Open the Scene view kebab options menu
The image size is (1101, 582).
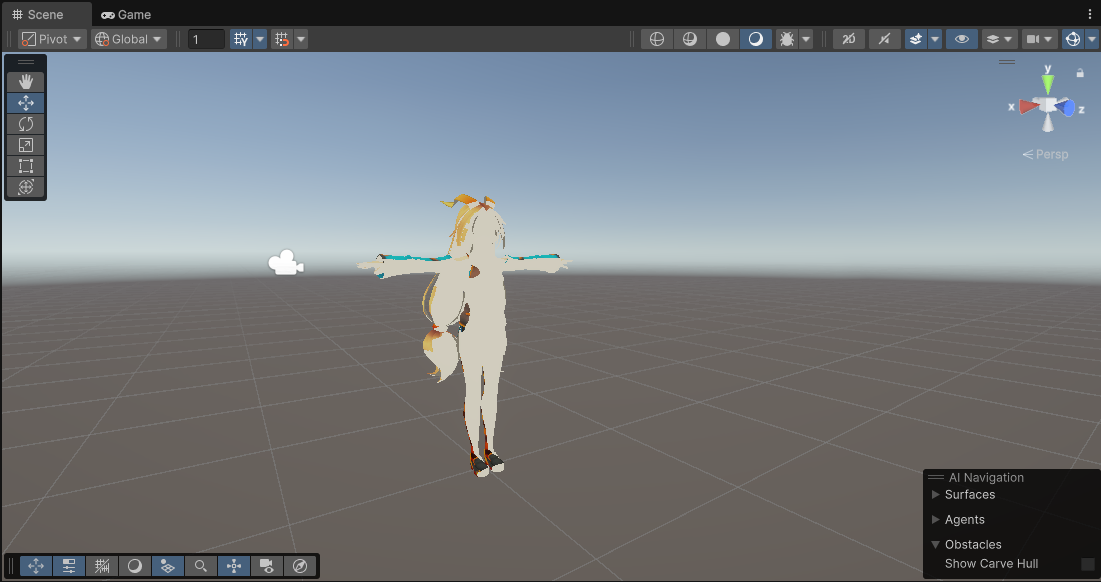click(1090, 14)
